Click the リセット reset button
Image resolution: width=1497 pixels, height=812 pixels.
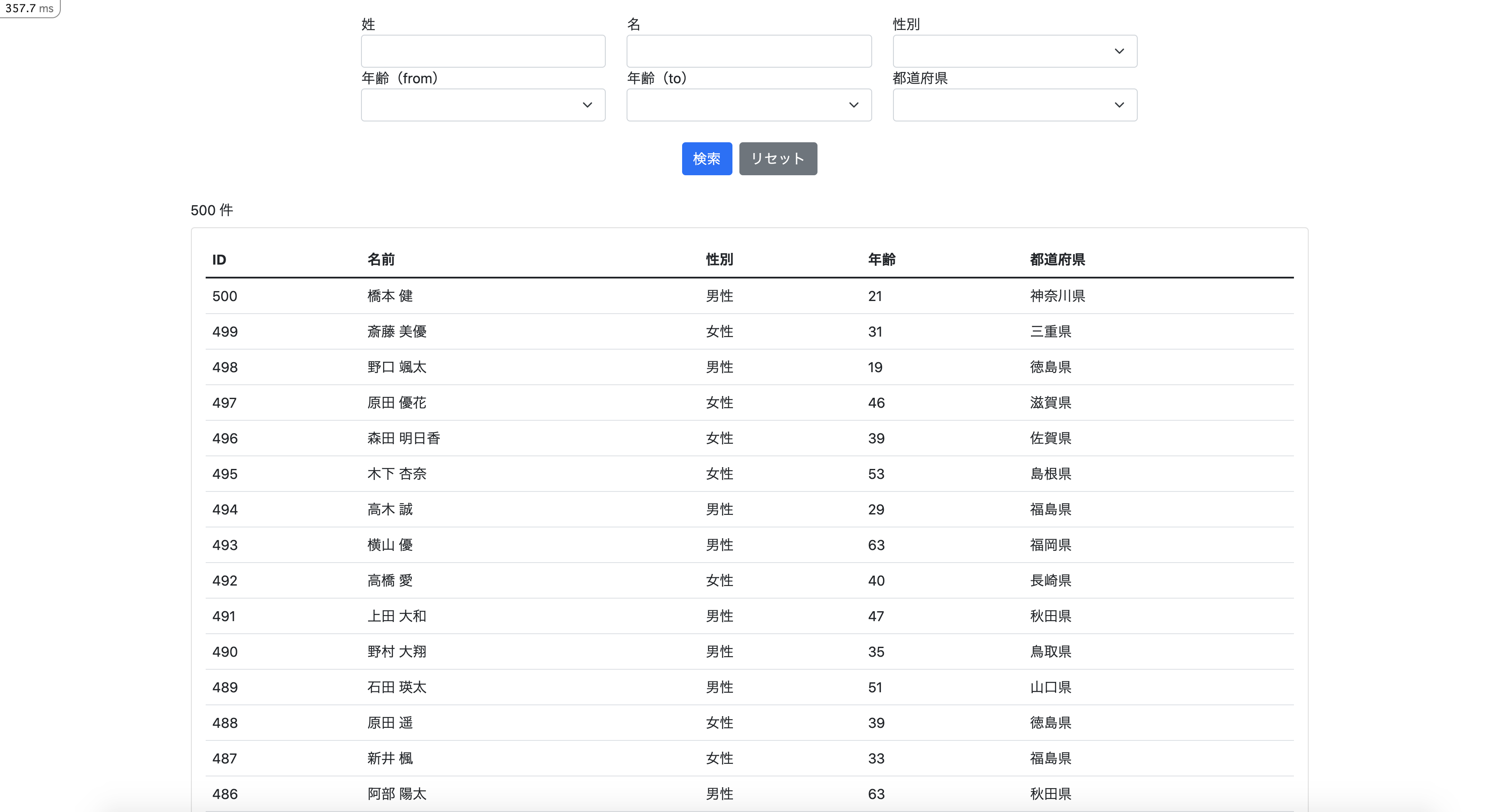(778, 158)
